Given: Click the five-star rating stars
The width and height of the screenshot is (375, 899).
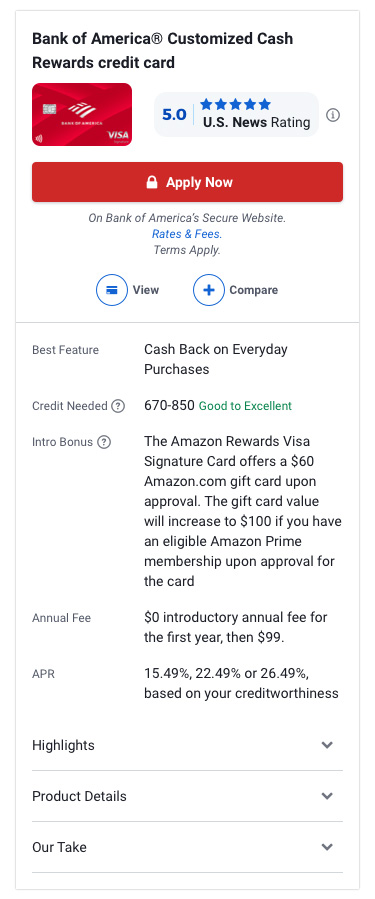Looking at the screenshot, I should [235, 104].
